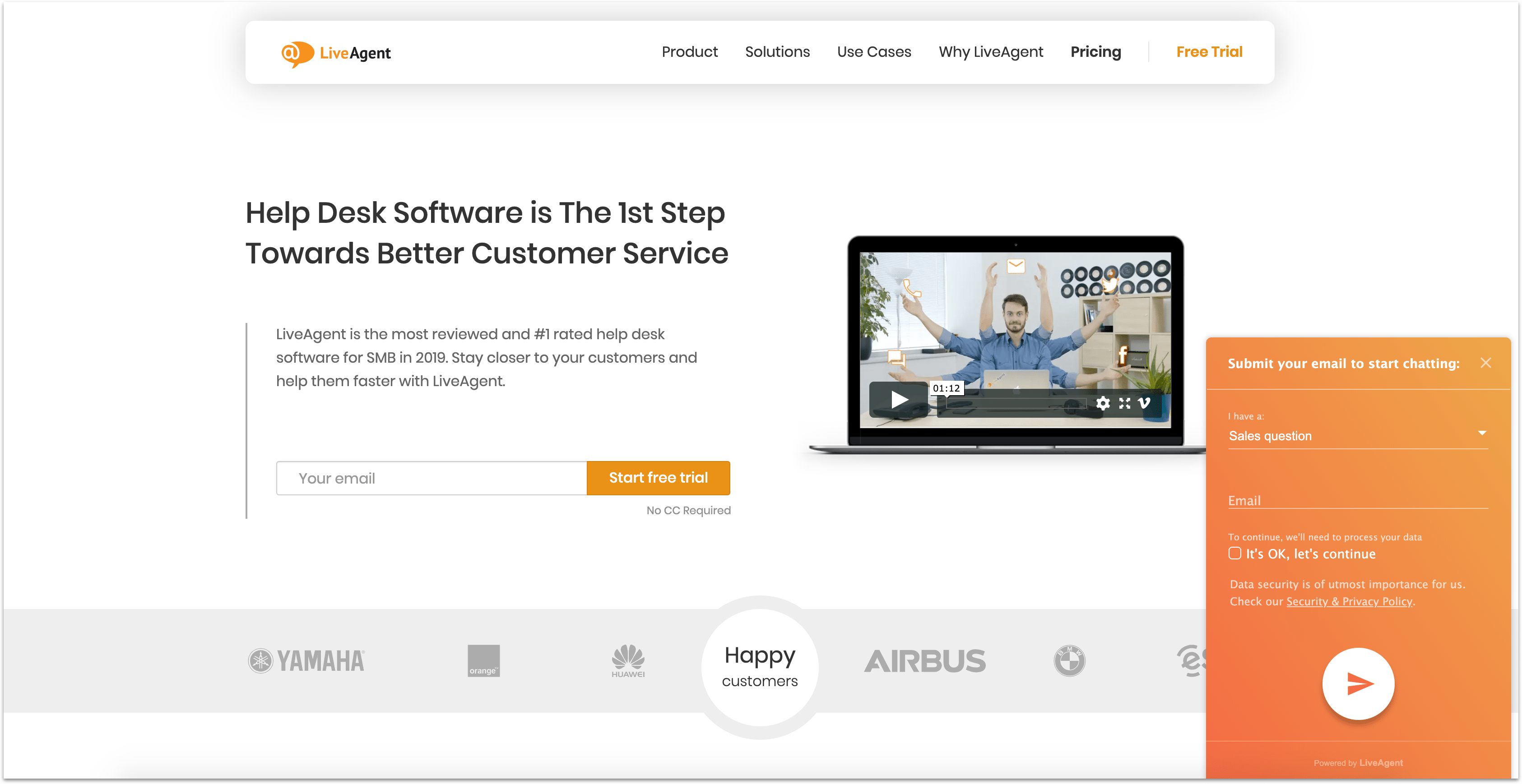Click the Huawei customer logo
The width and height of the screenshot is (1522, 784).
click(x=627, y=660)
